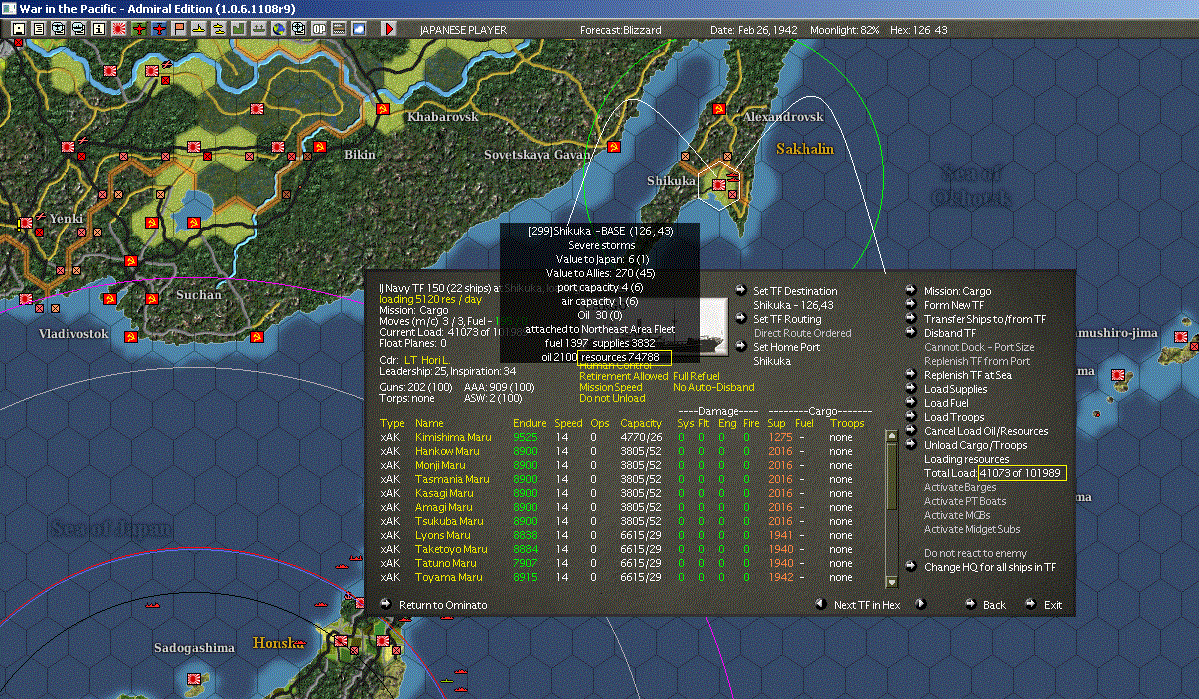Click the Soviet base icon at Alexandrovsk
This screenshot has width=1199, height=699.
(718, 109)
